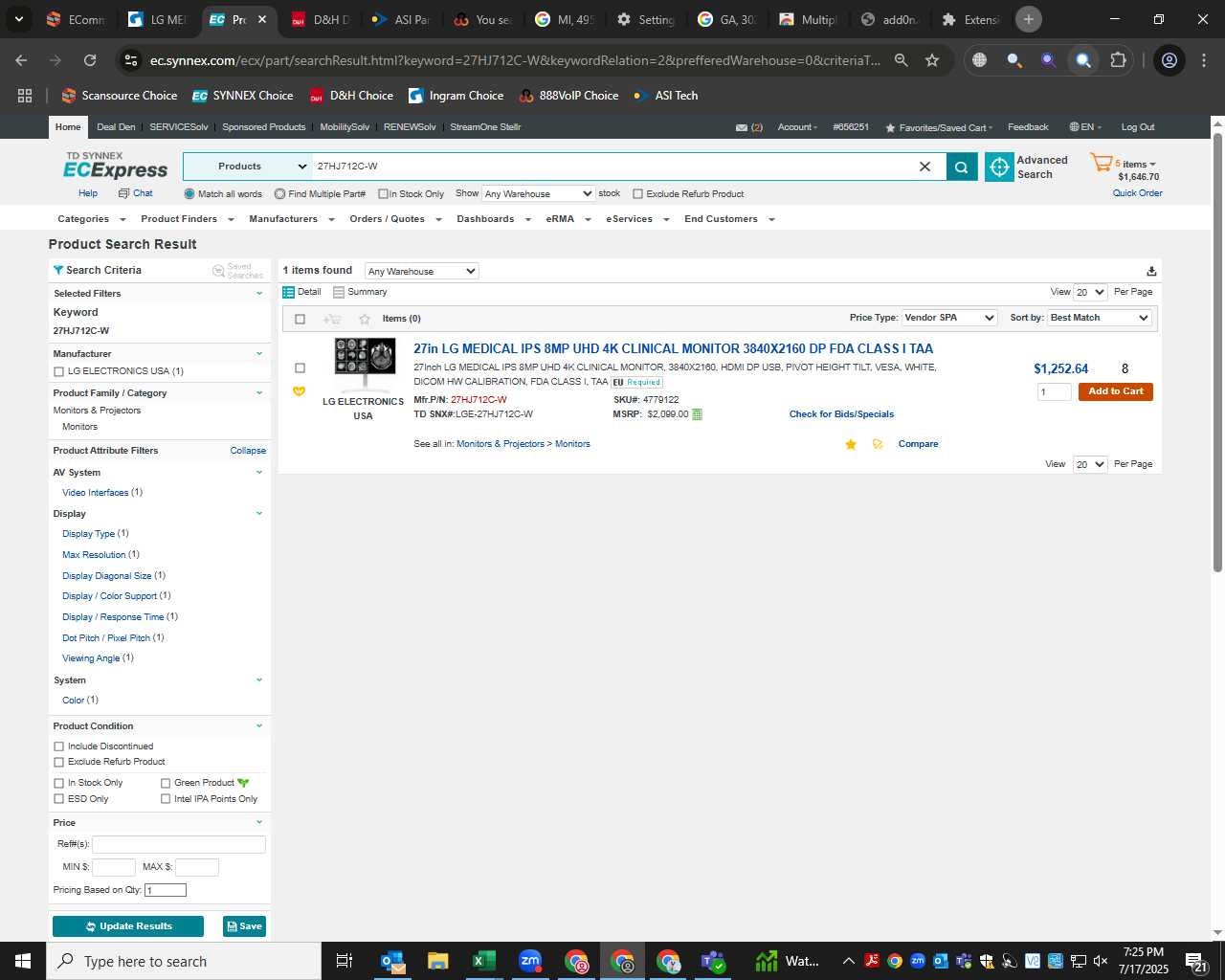Open File Explorer from the taskbar
The width and height of the screenshot is (1225, 980).
[437, 961]
